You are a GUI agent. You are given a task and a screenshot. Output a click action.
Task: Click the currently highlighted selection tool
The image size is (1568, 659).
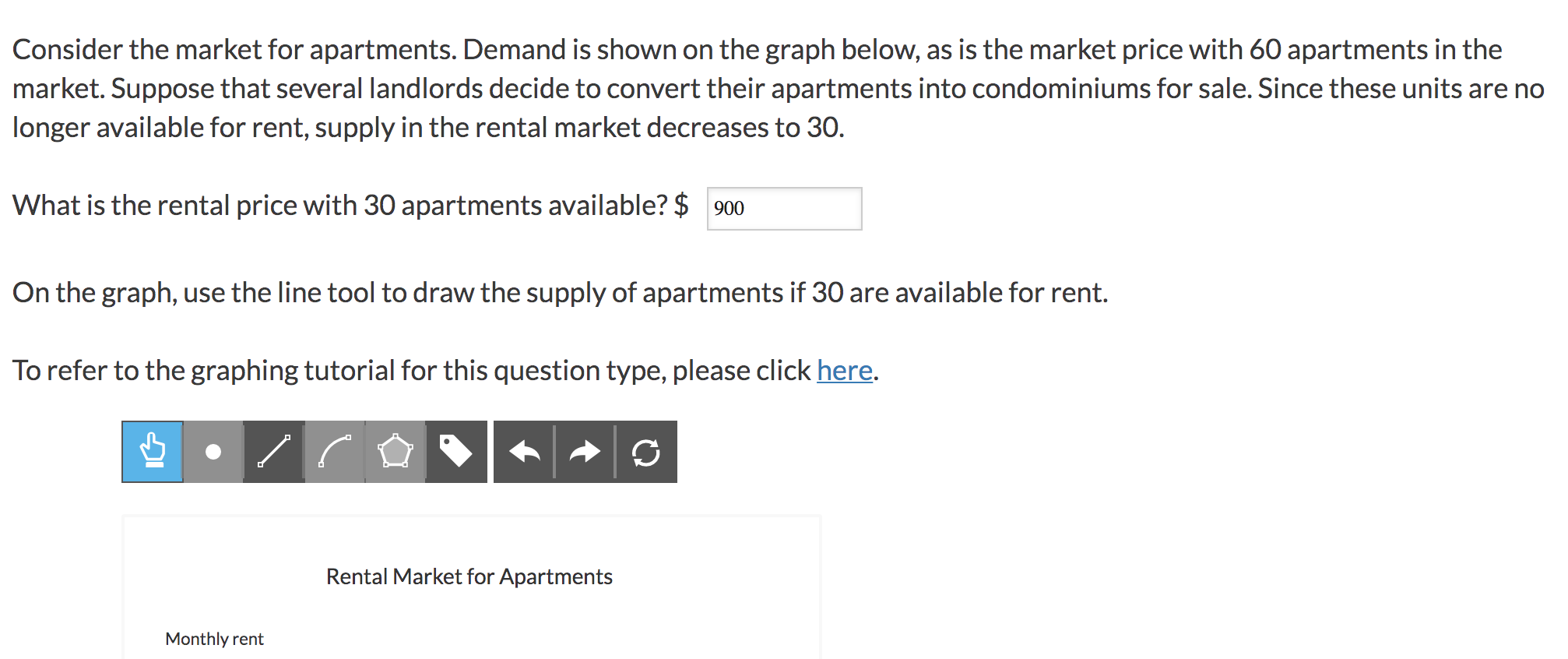point(153,452)
